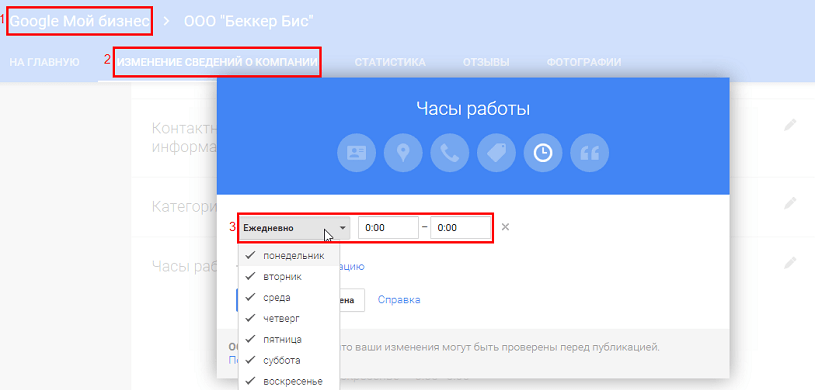
Task: Open the quotation mark description step icon
Action: click(x=589, y=152)
